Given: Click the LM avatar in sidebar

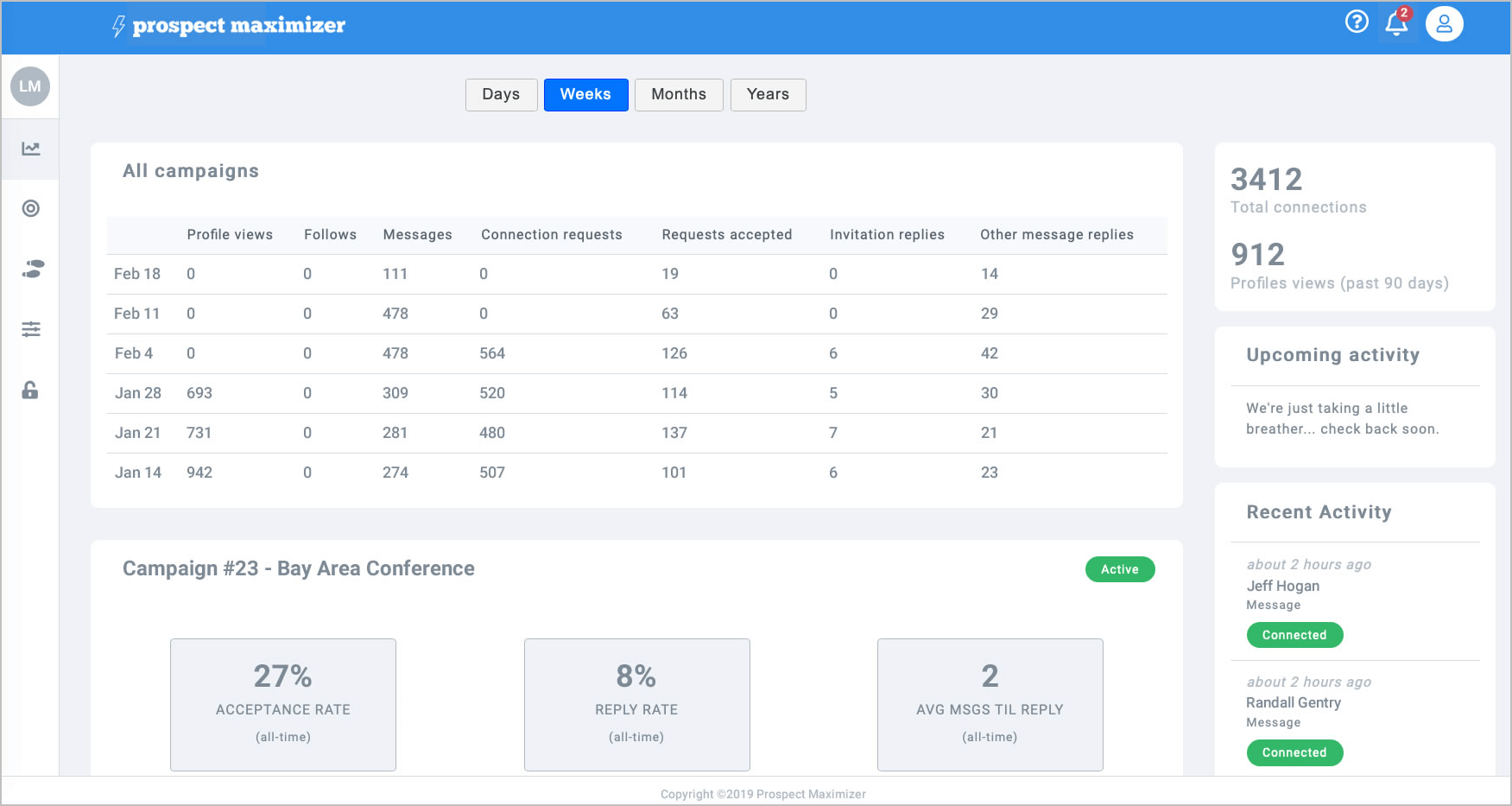Looking at the screenshot, I should (30, 86).
